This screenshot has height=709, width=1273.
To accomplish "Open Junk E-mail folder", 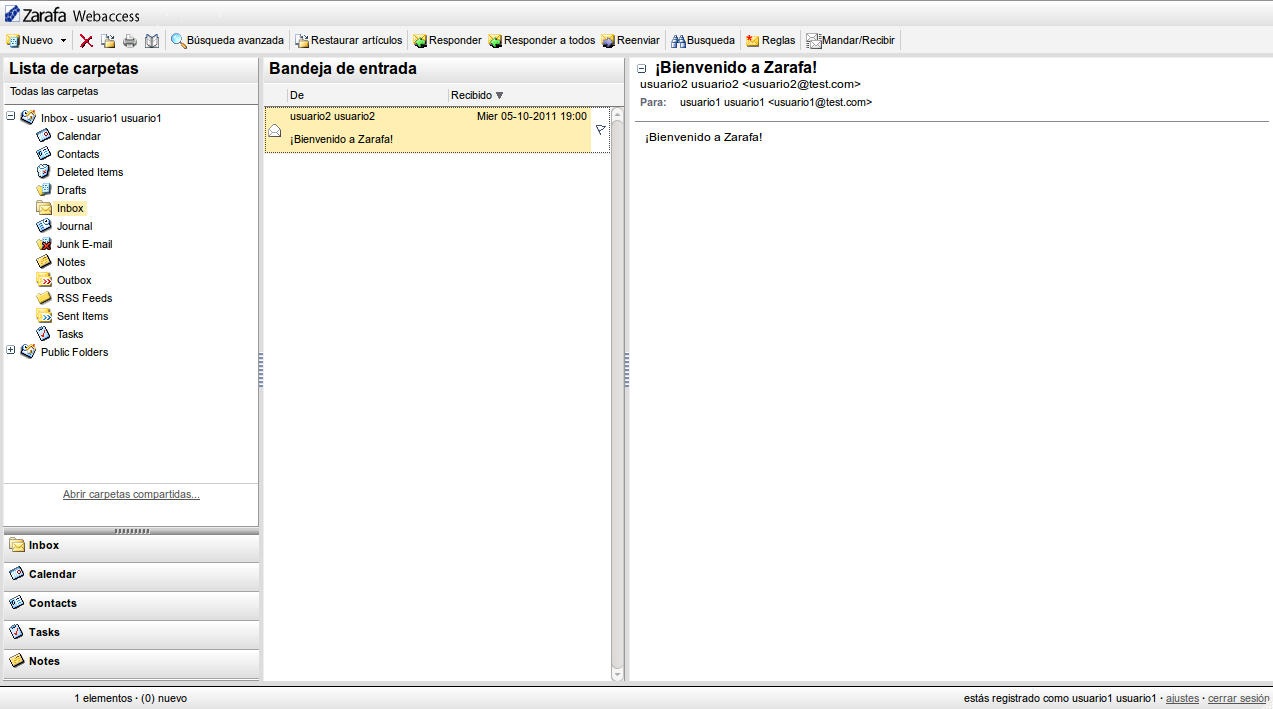I will [x=84, y=244].
